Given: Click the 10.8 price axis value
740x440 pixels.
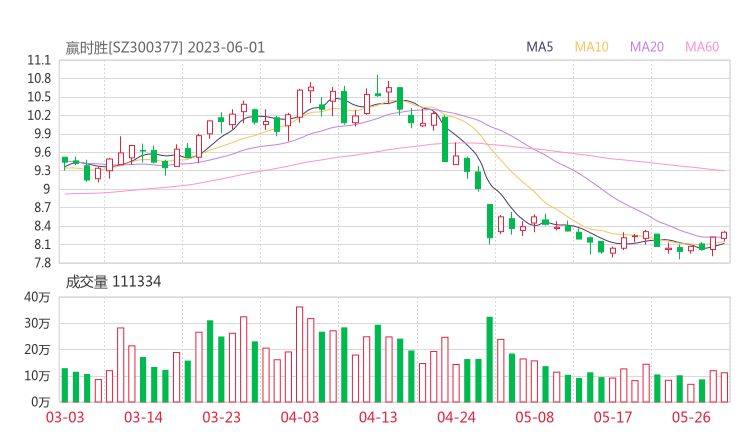Looking at the screenshot, I should pos(39,79).
